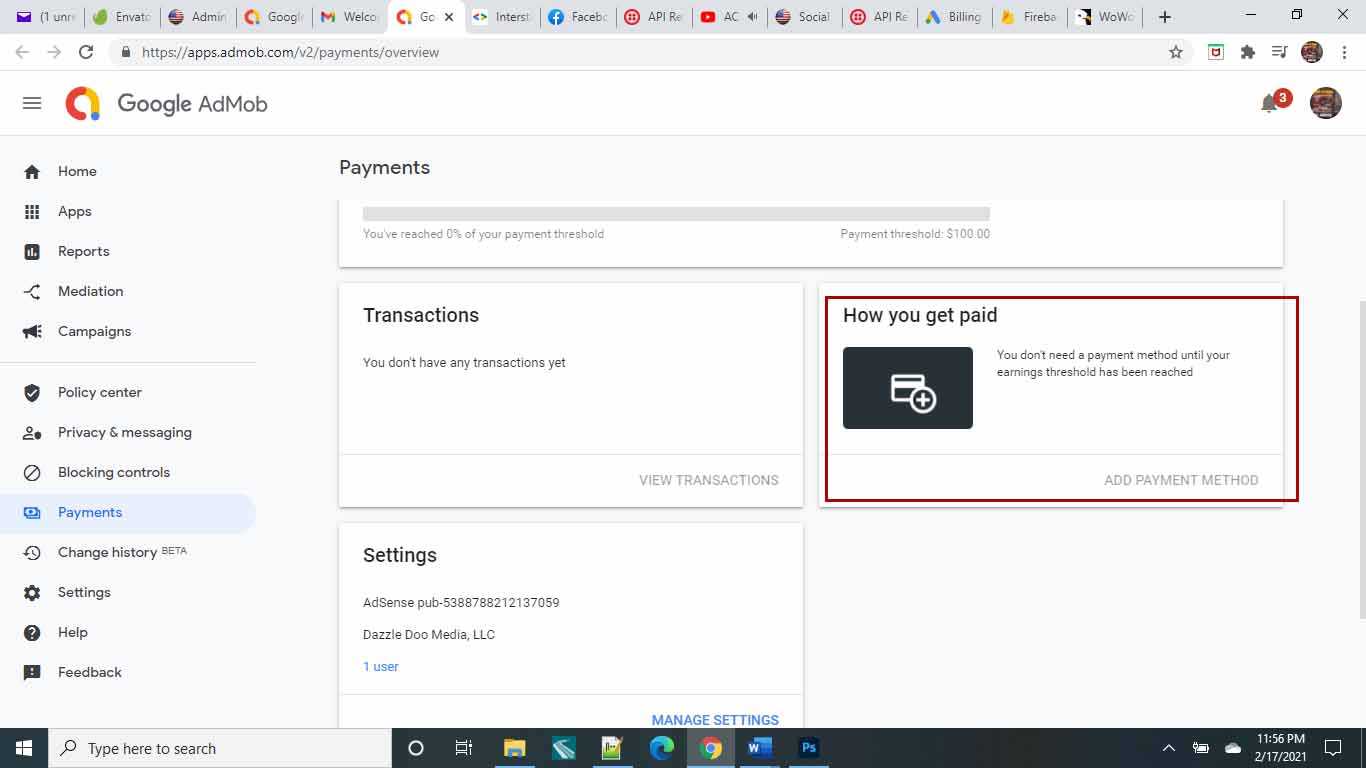The image size is (1366, 768).
Task: Go to Home in sidebar
Action: tap(77, 171)
